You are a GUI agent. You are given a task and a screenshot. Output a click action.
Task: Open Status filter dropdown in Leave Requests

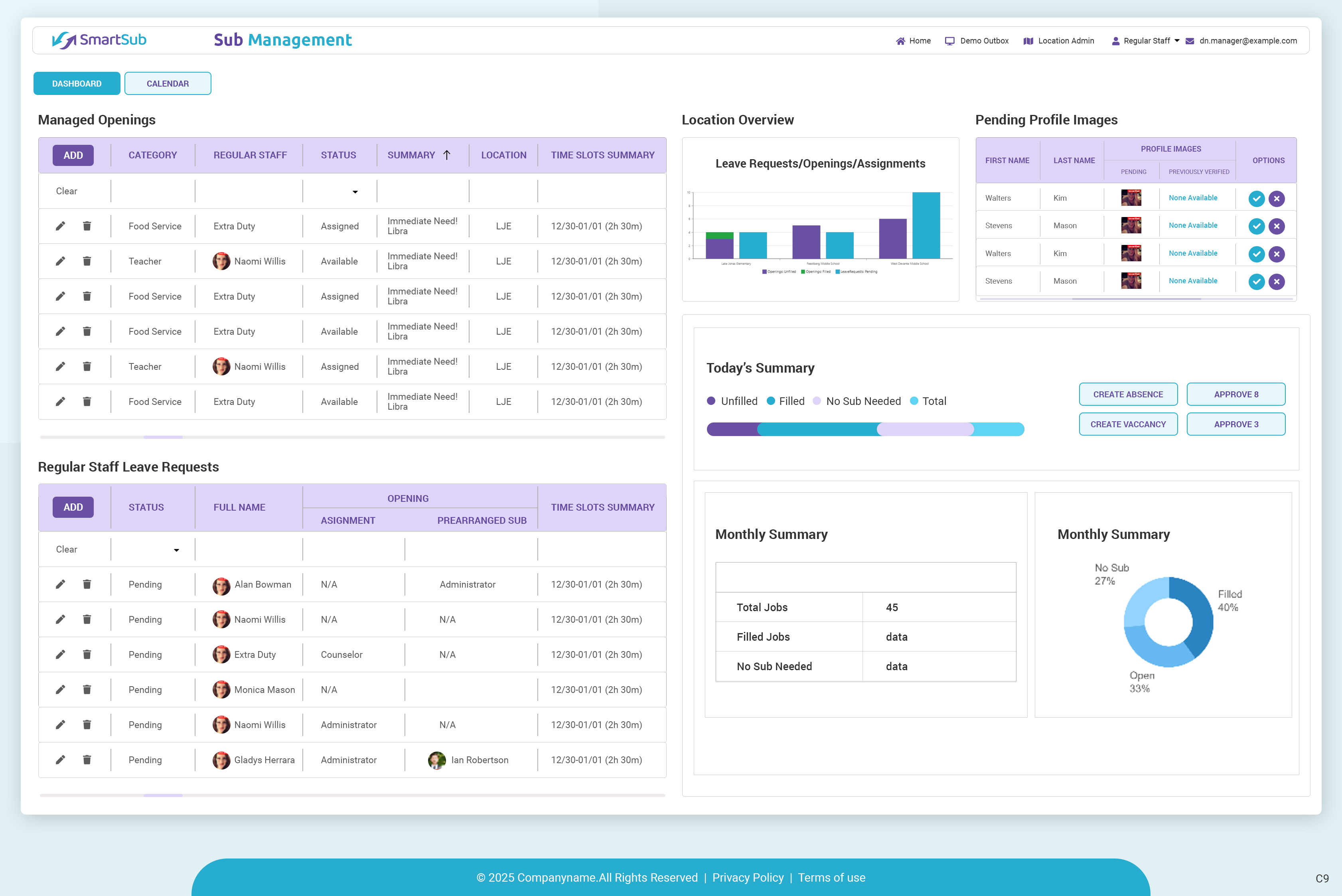point(176,550)
